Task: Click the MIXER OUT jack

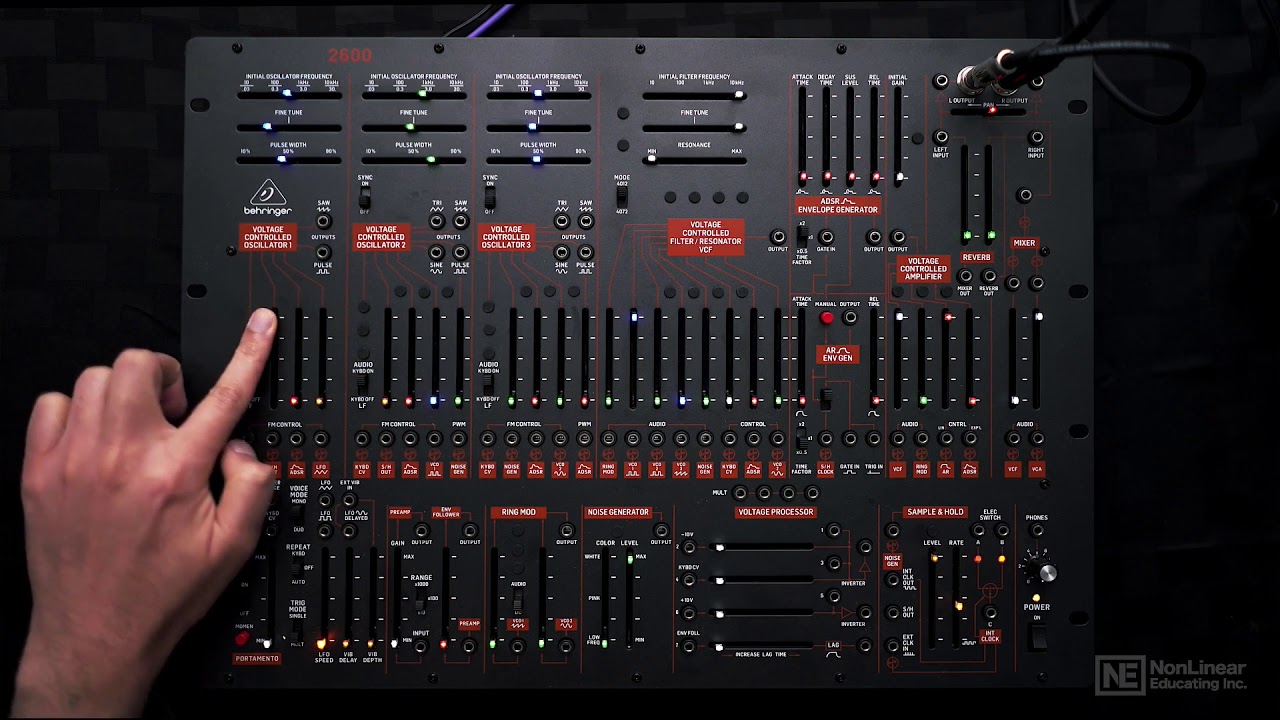Action: click(965, 276)
